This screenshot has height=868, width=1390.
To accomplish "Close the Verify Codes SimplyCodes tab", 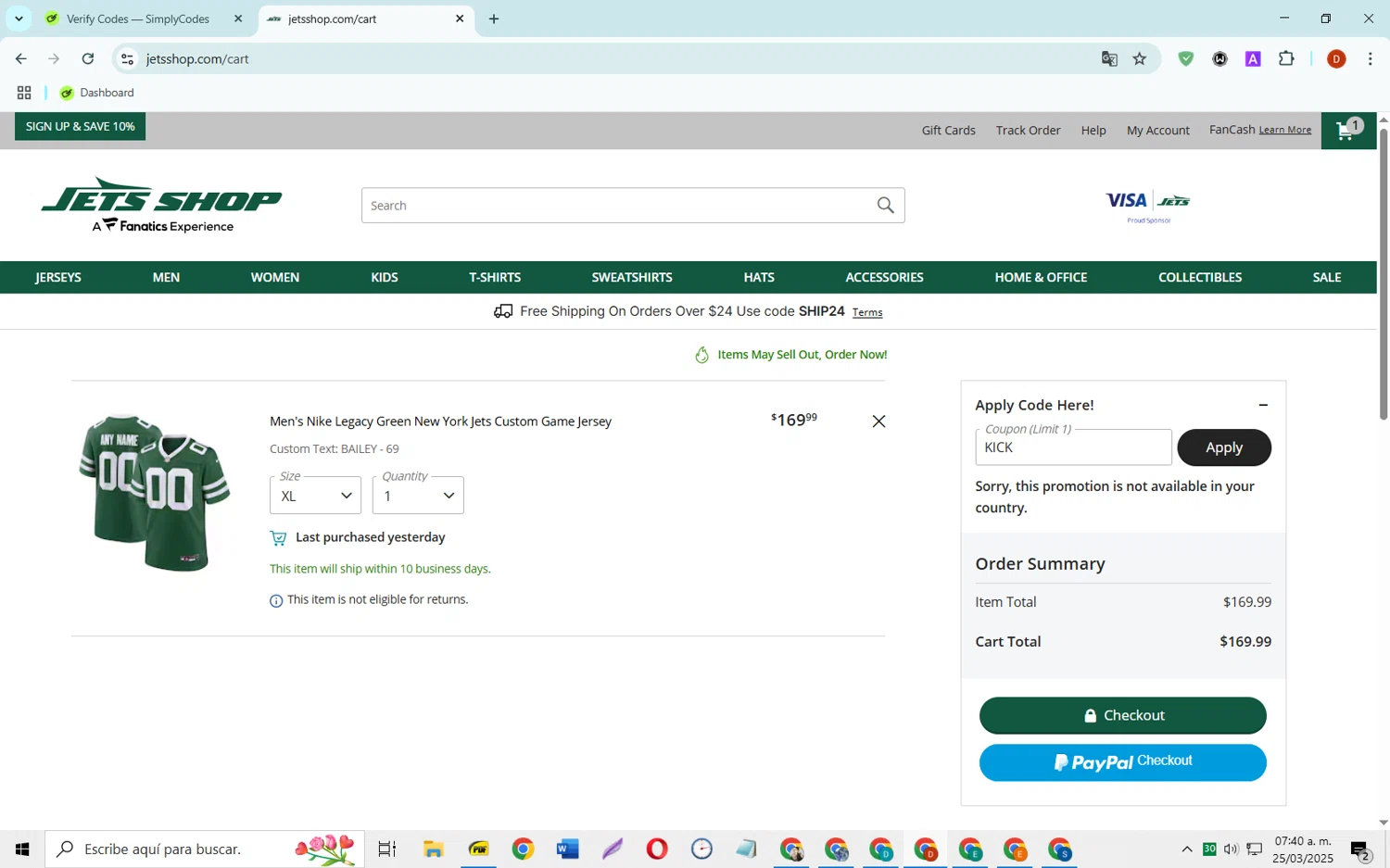I will tap(238, 19).
